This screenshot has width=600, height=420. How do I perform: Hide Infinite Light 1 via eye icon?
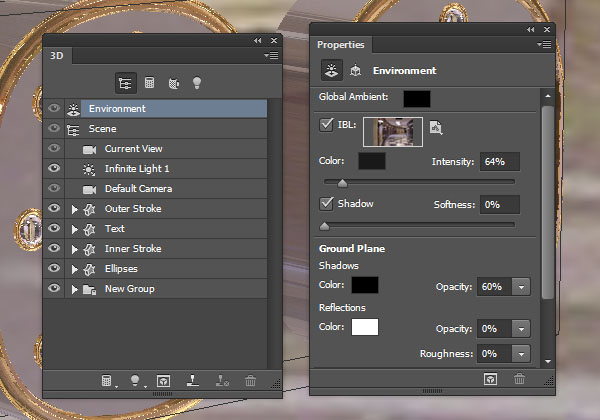[x=54, y=168]
